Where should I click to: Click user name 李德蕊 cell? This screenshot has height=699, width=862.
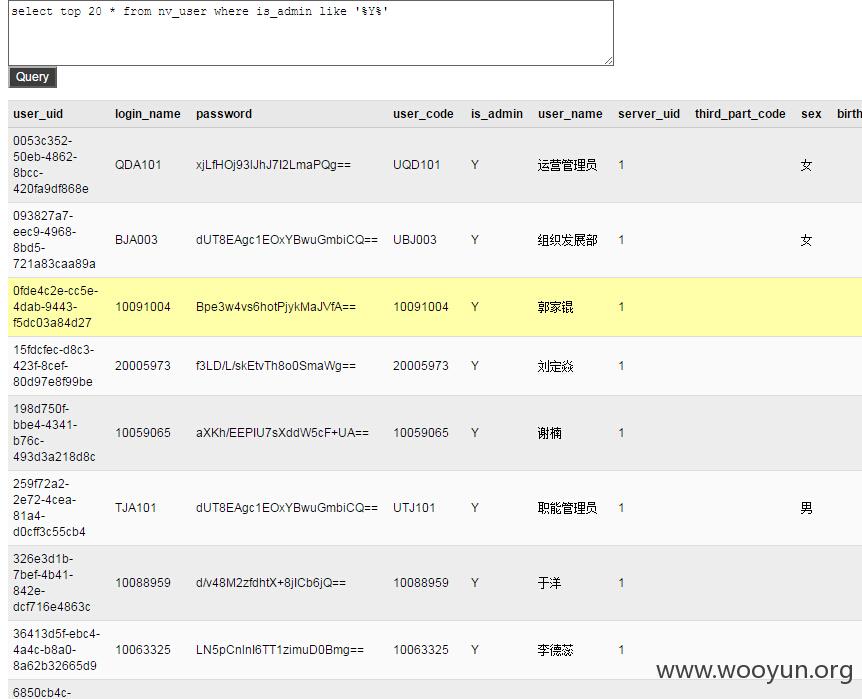555,650
